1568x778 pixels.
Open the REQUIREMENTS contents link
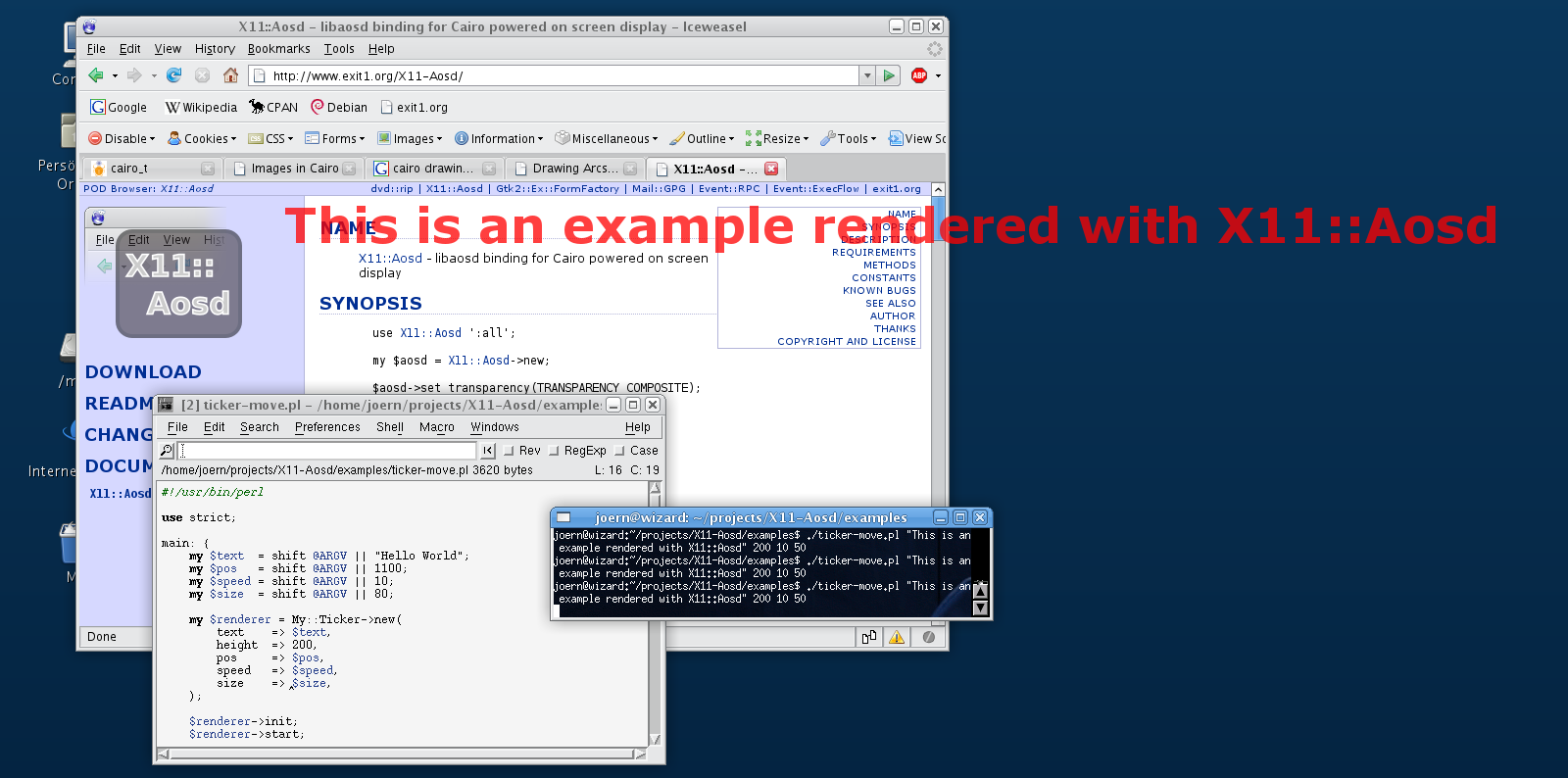[x=873, y=253]
